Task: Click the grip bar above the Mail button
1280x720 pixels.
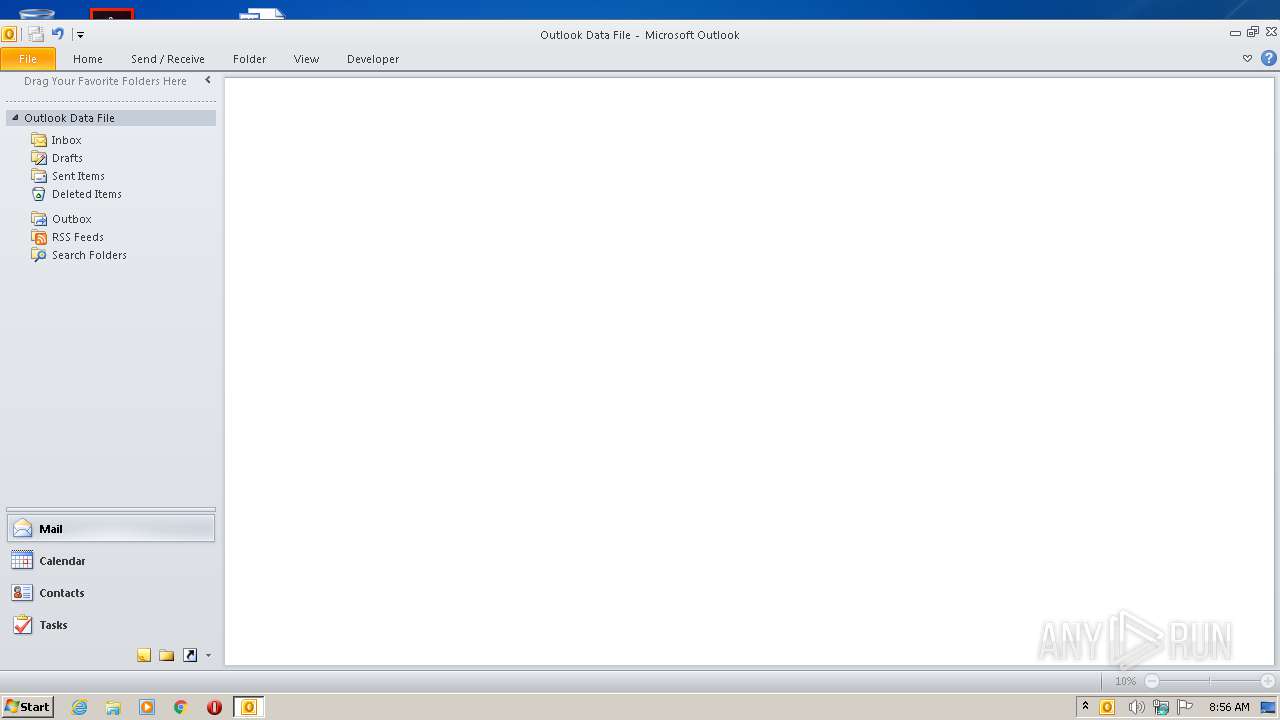Action: pyautogui.click(x=111, y=510)
